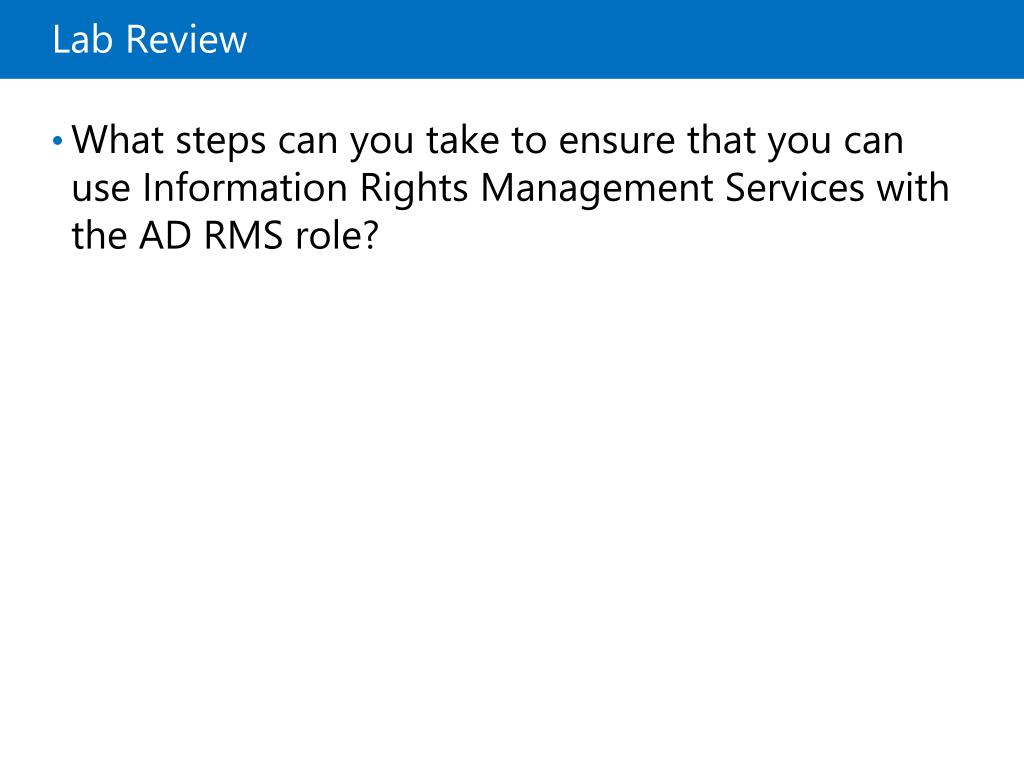The height and width of the screenshot is (768, 1024).
Task: Select the word Review in the header
Action: click(187, 39)
